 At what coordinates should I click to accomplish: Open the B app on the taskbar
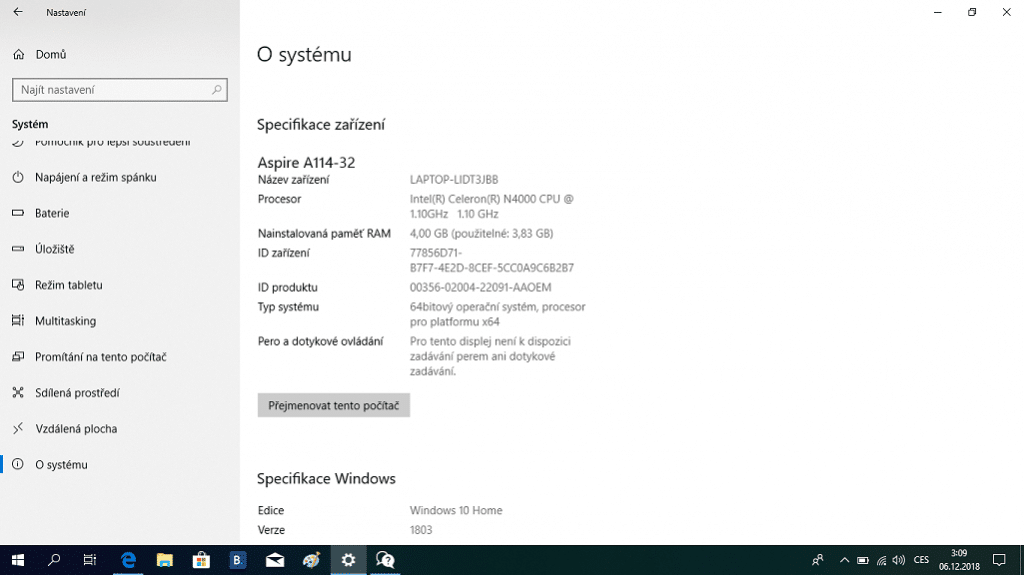tap(238, 560)
